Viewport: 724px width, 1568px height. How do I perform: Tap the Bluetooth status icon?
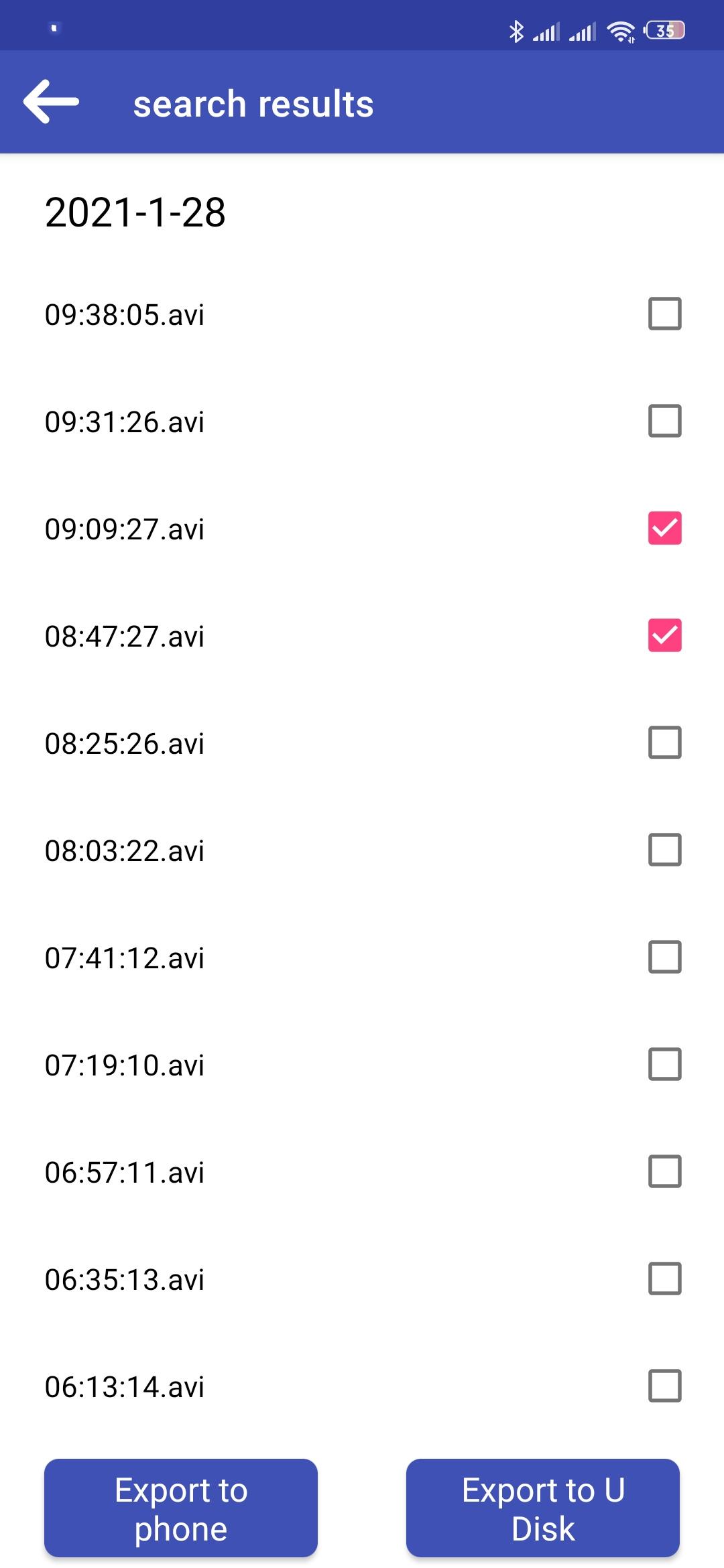click(516, 31)
